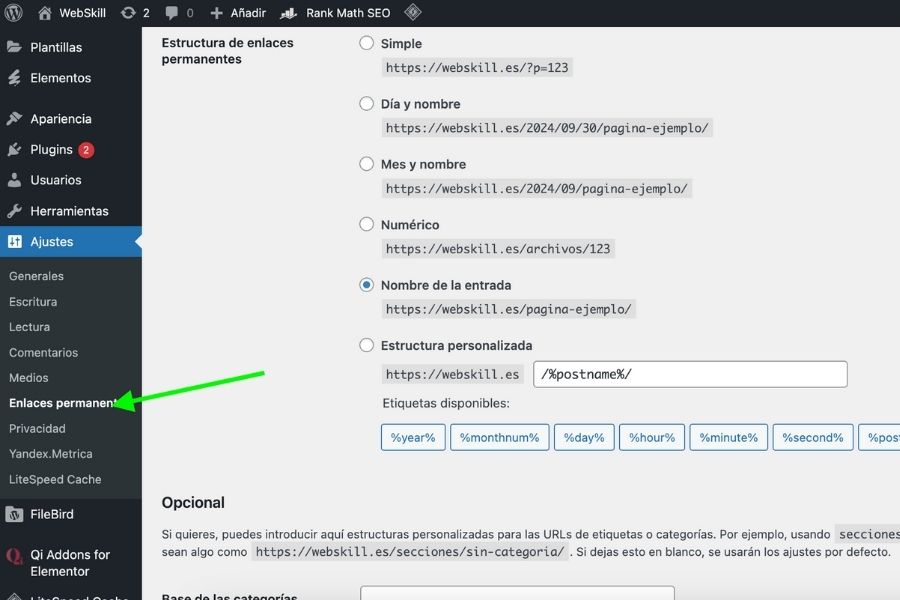
Task: Insert the %minute% tag
Action: pyautogui.click(x=728, y=438)
